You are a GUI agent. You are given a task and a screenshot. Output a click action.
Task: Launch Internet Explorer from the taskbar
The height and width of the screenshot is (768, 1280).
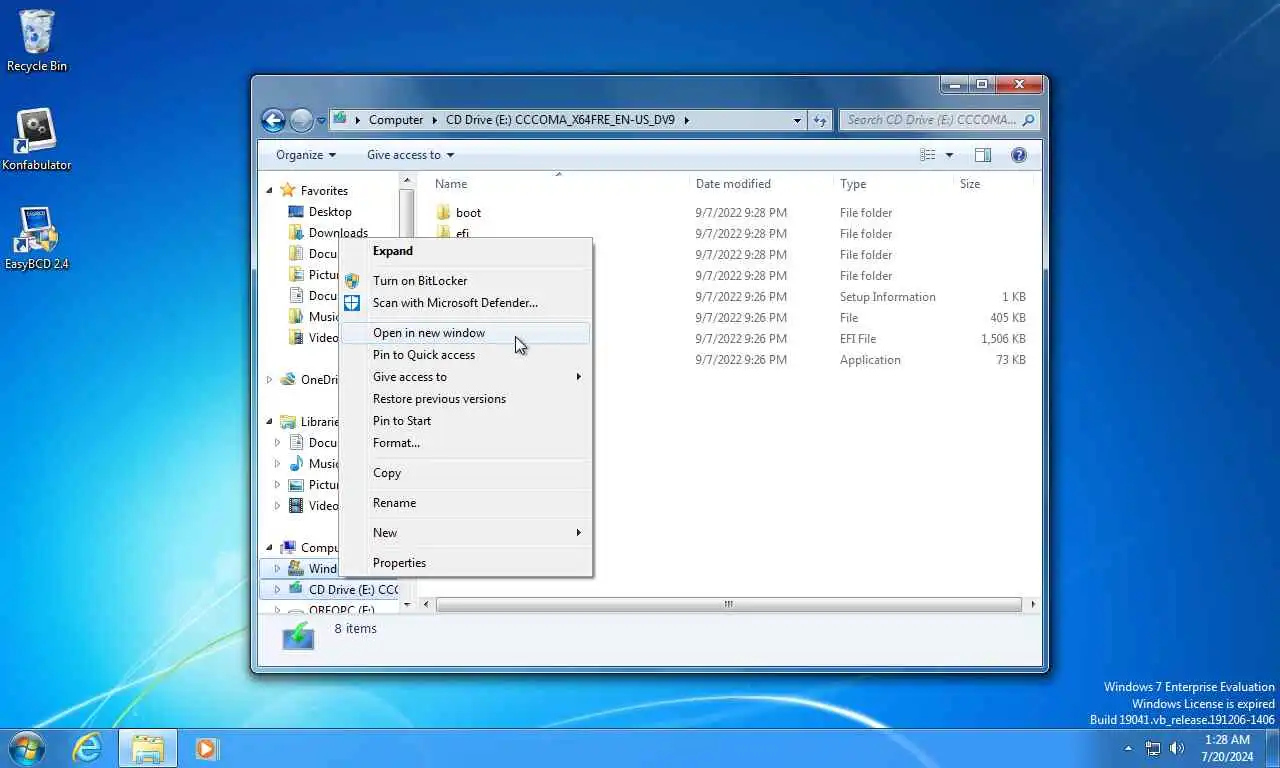point(87,748)
